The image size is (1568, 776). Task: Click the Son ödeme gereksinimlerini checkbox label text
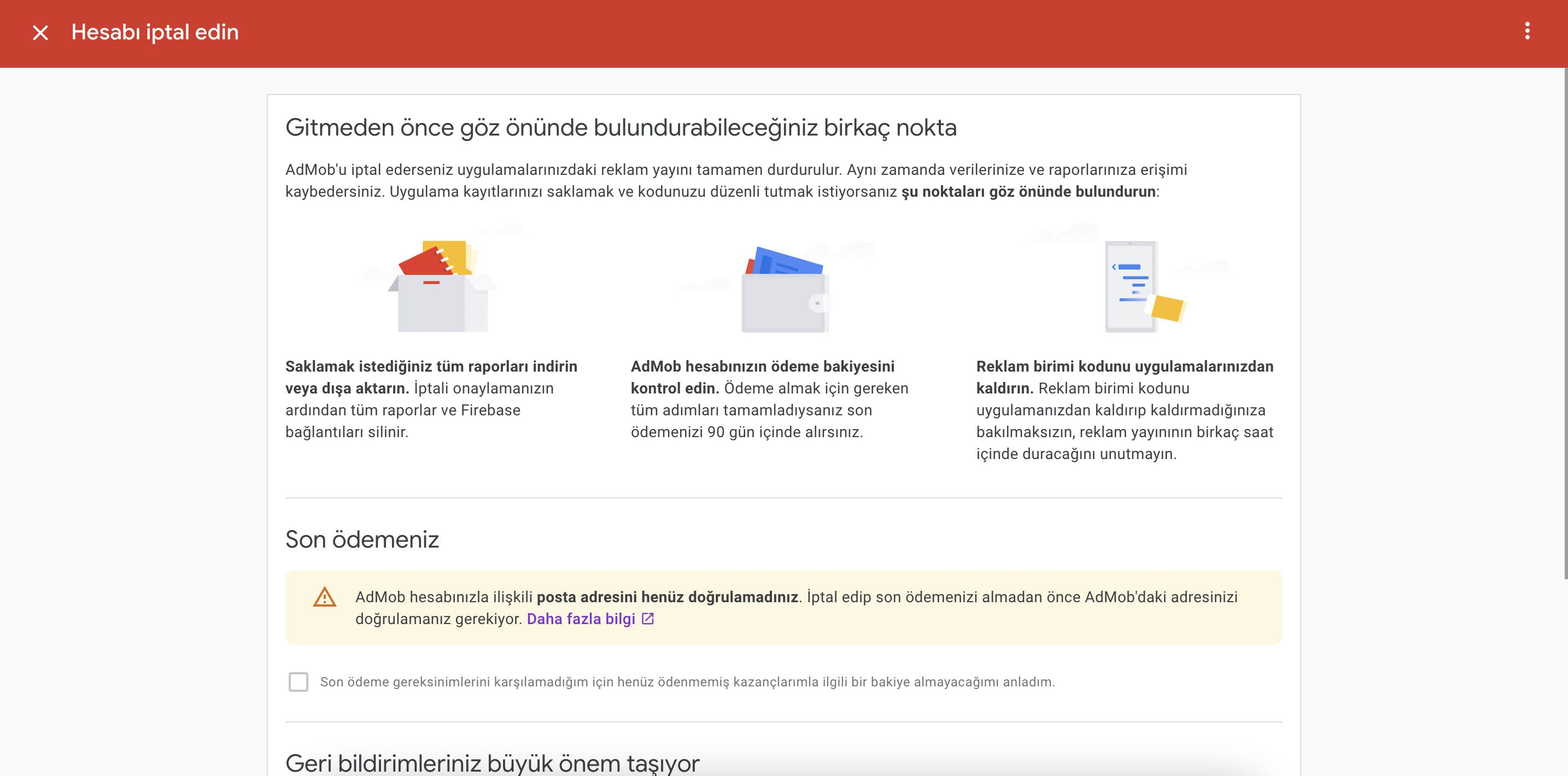pos(687,681)
